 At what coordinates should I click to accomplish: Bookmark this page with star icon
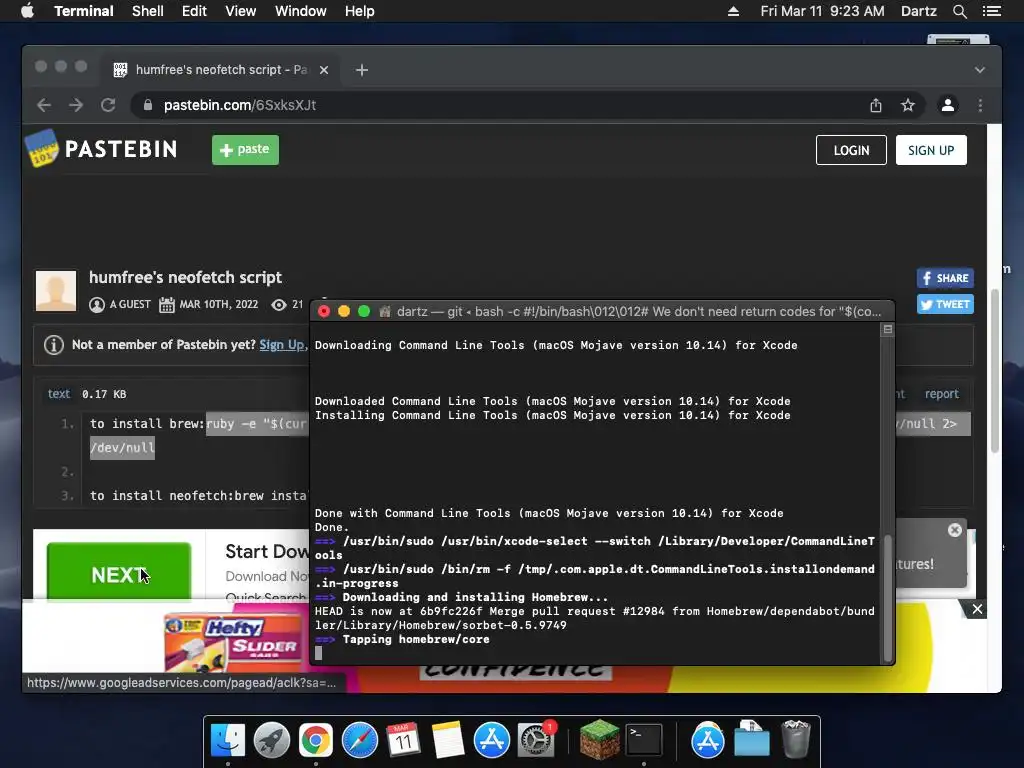click(x=908, y=105)
